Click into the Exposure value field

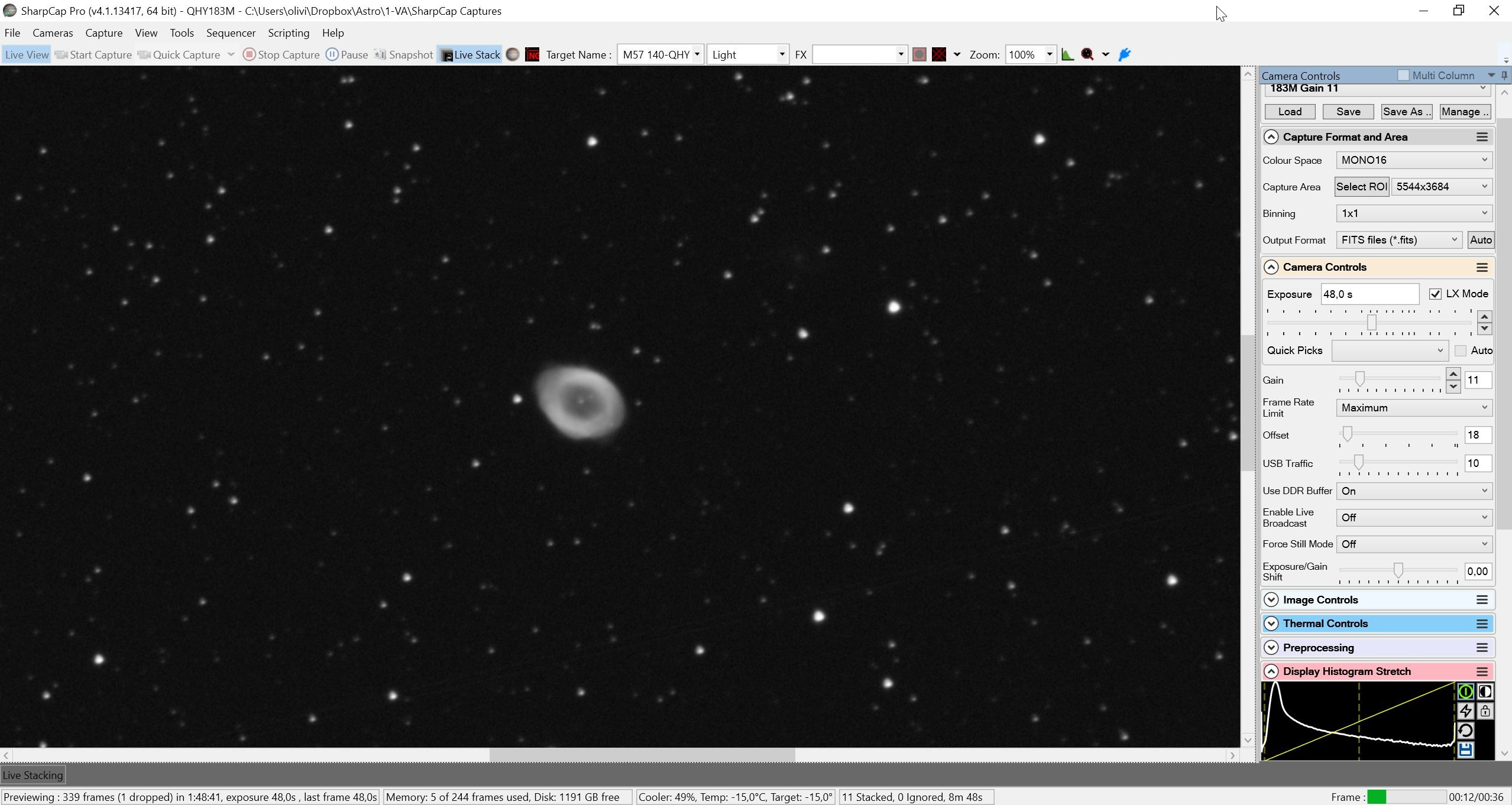coord(1369,294)
